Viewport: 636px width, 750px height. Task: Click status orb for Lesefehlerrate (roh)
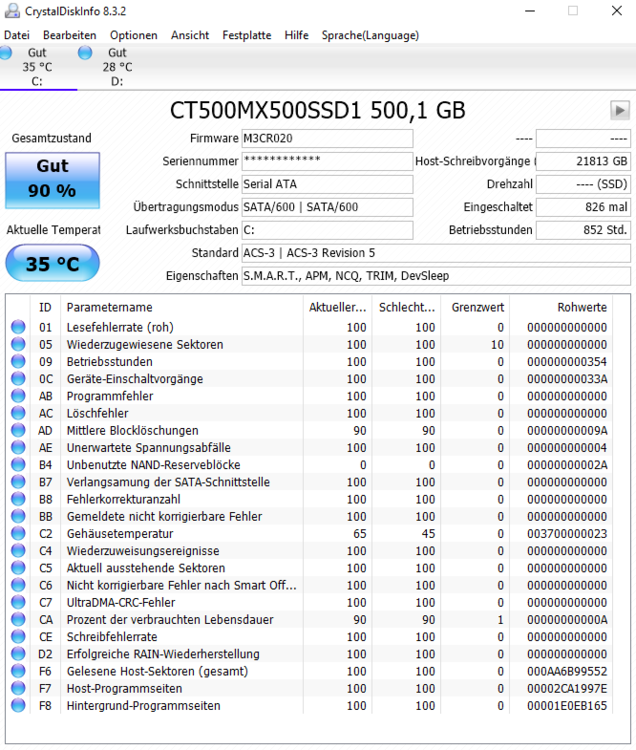(18, 328)
